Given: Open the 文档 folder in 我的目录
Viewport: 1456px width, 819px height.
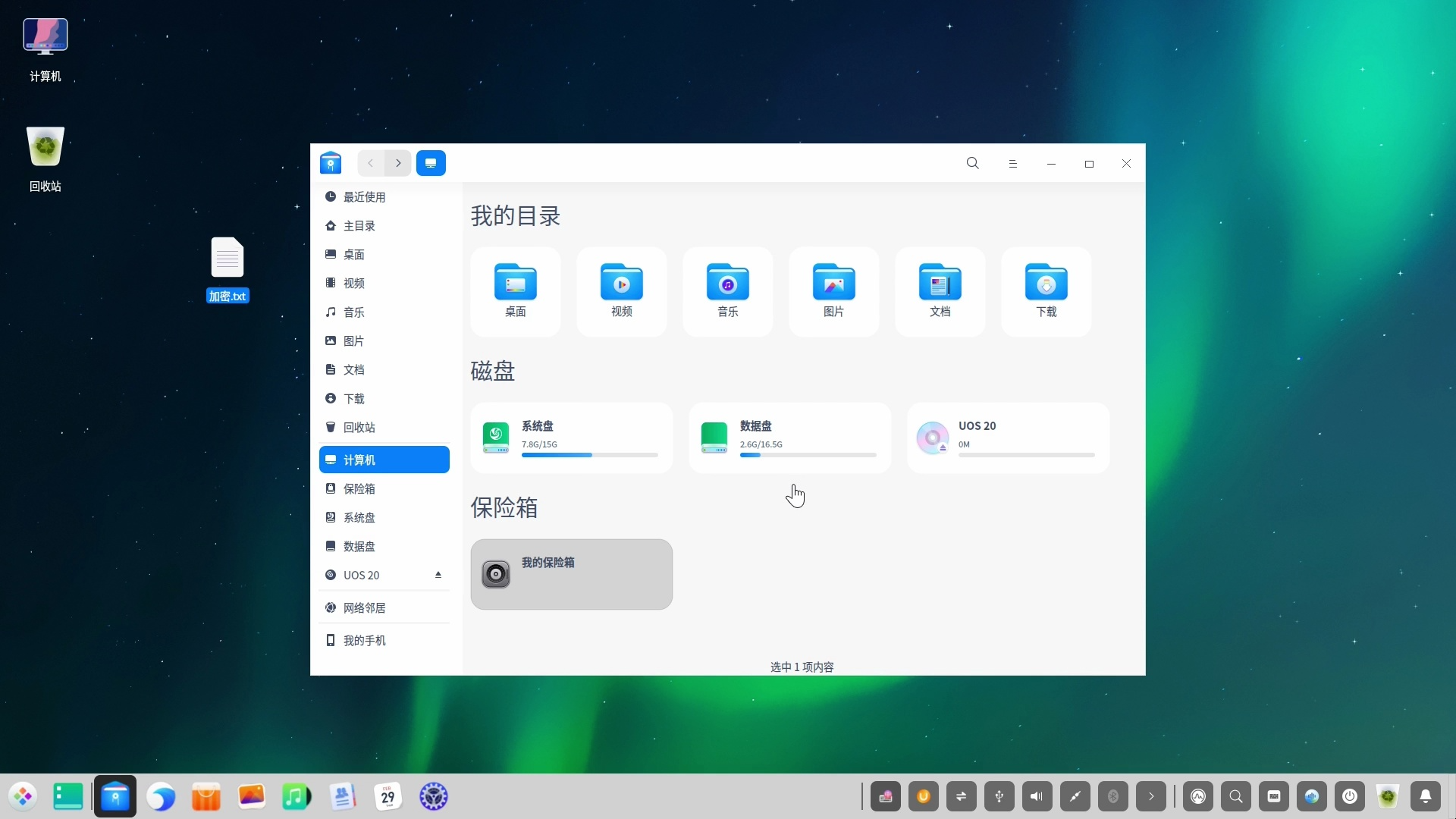Looking at the screenshot, I should point(940,291).
